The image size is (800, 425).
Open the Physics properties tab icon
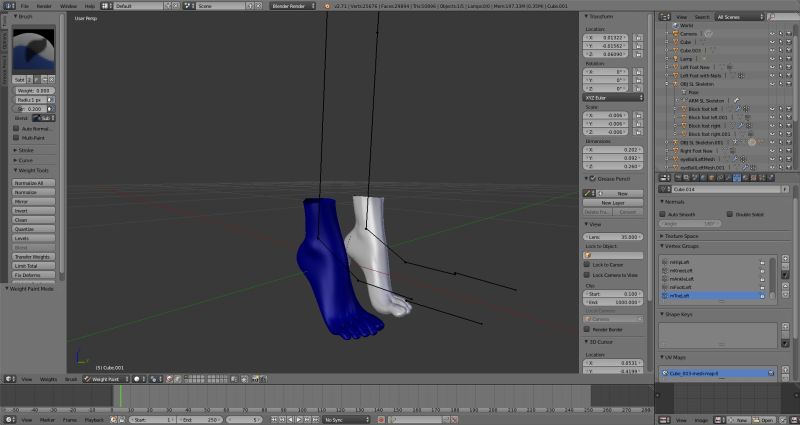pyautogui.click(x=769, y=178)
